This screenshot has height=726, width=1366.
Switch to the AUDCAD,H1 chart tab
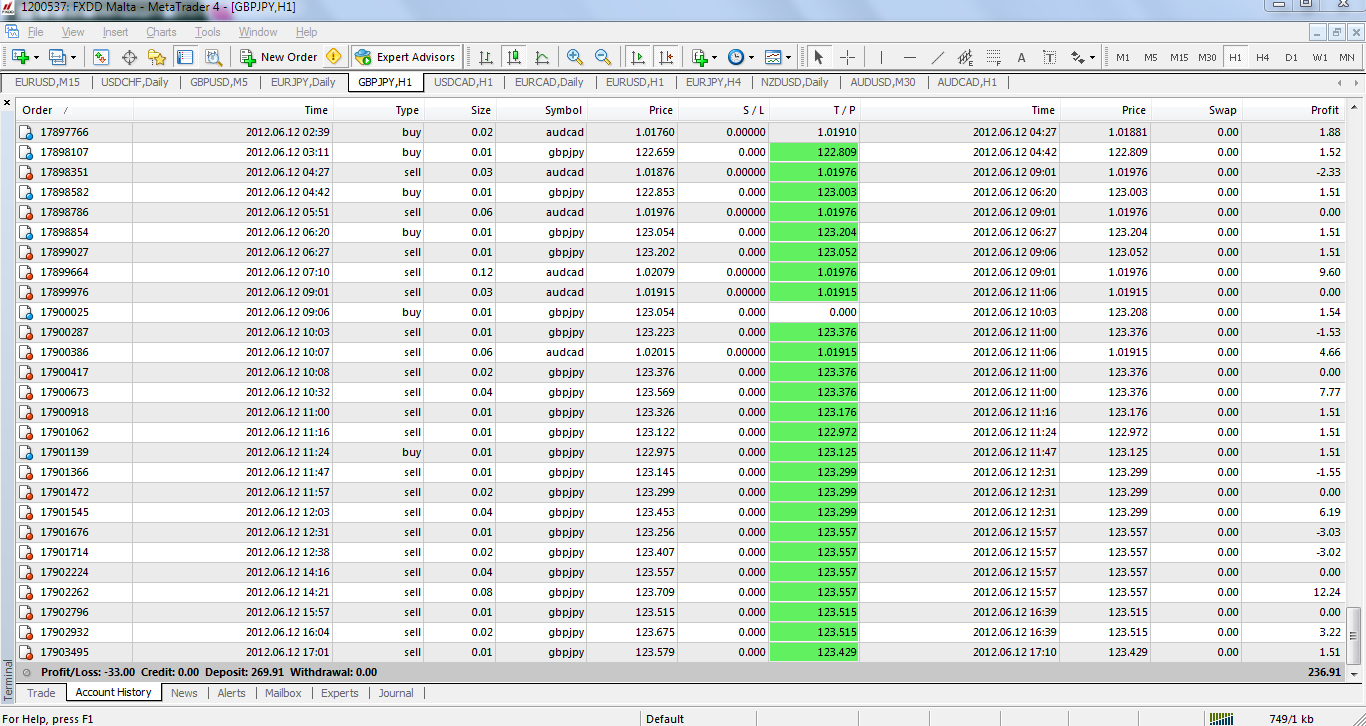[967, 82]
